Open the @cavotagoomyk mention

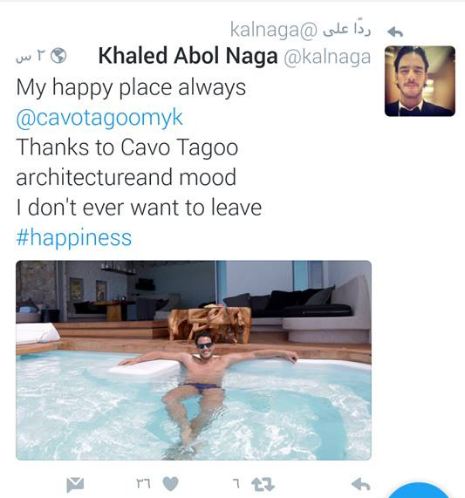pyautogui.click(x=99, y=118)
